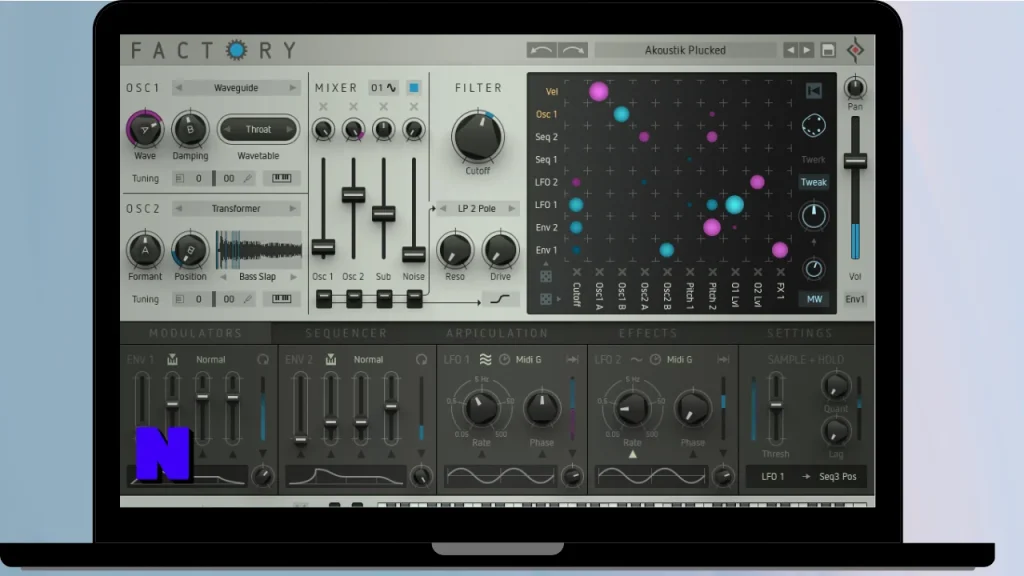Mute Sub with the mixer X button
Viewport: 1024px width, 576px height.
coord(383,106)
